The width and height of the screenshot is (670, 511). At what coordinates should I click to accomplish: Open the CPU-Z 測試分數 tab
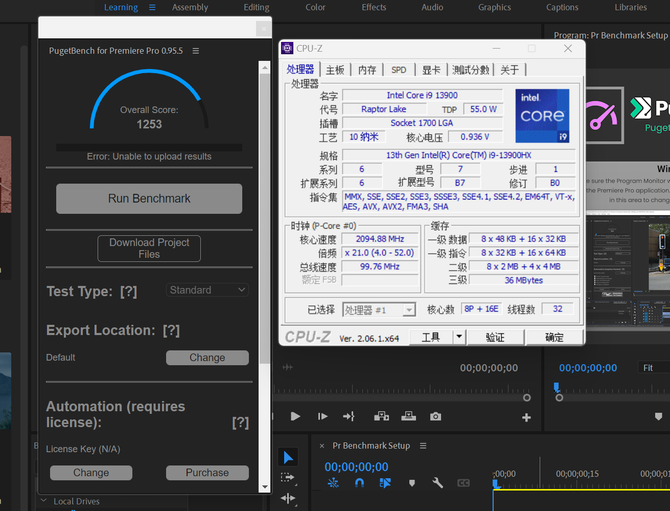coord(470,70)
